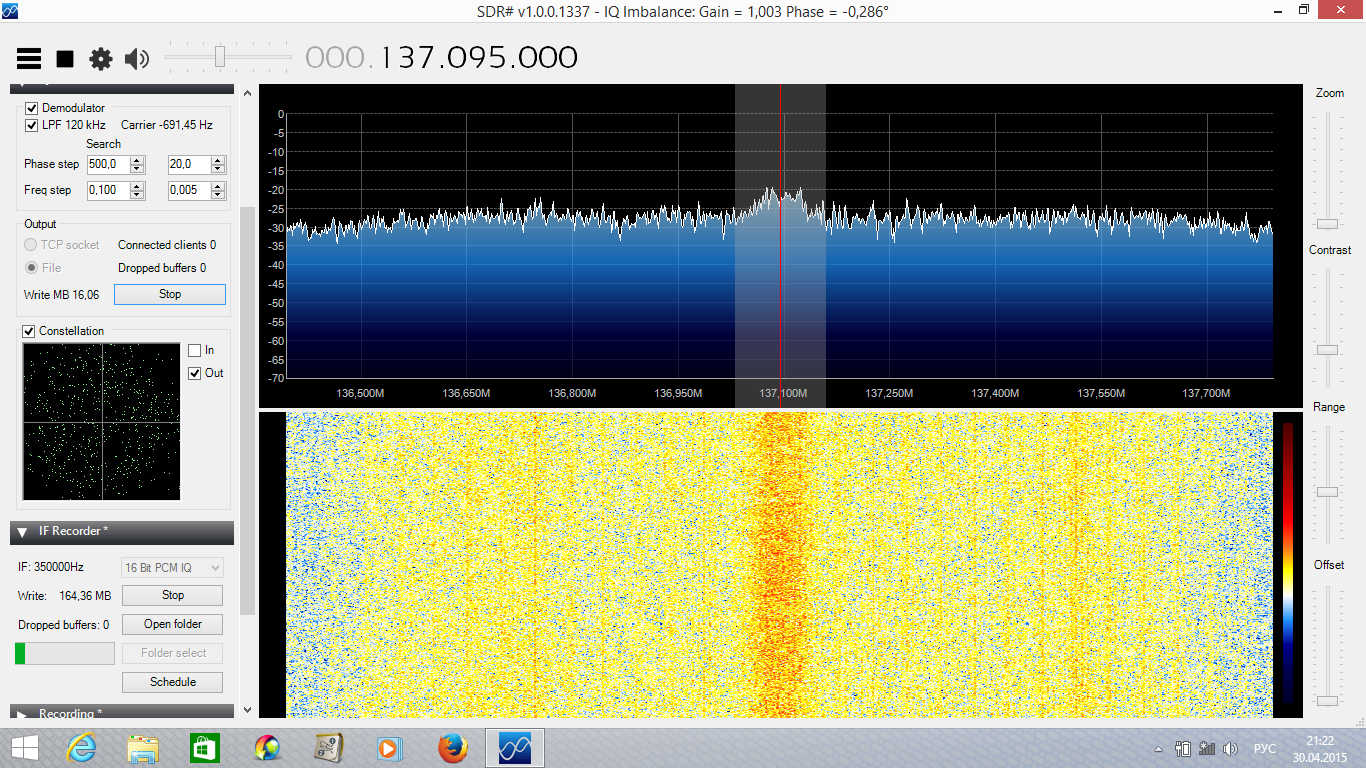This screenshot has width=1366, height=768.
Task: Increase the Freq step 0,100 spinner
Action: pyautogui.click(x=137, y=186)
